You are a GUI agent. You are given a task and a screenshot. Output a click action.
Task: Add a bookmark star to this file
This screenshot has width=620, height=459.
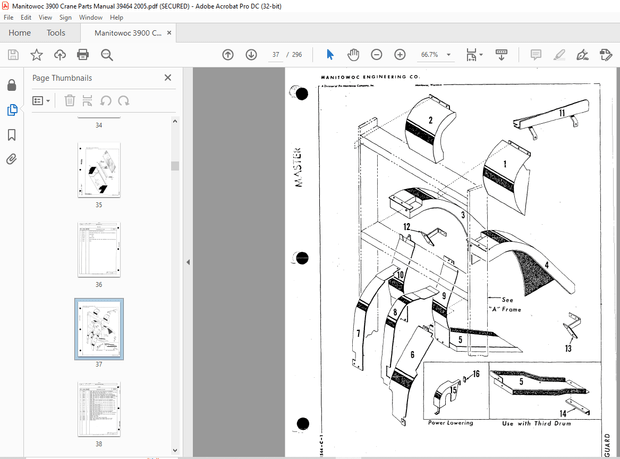pos(37,55)
